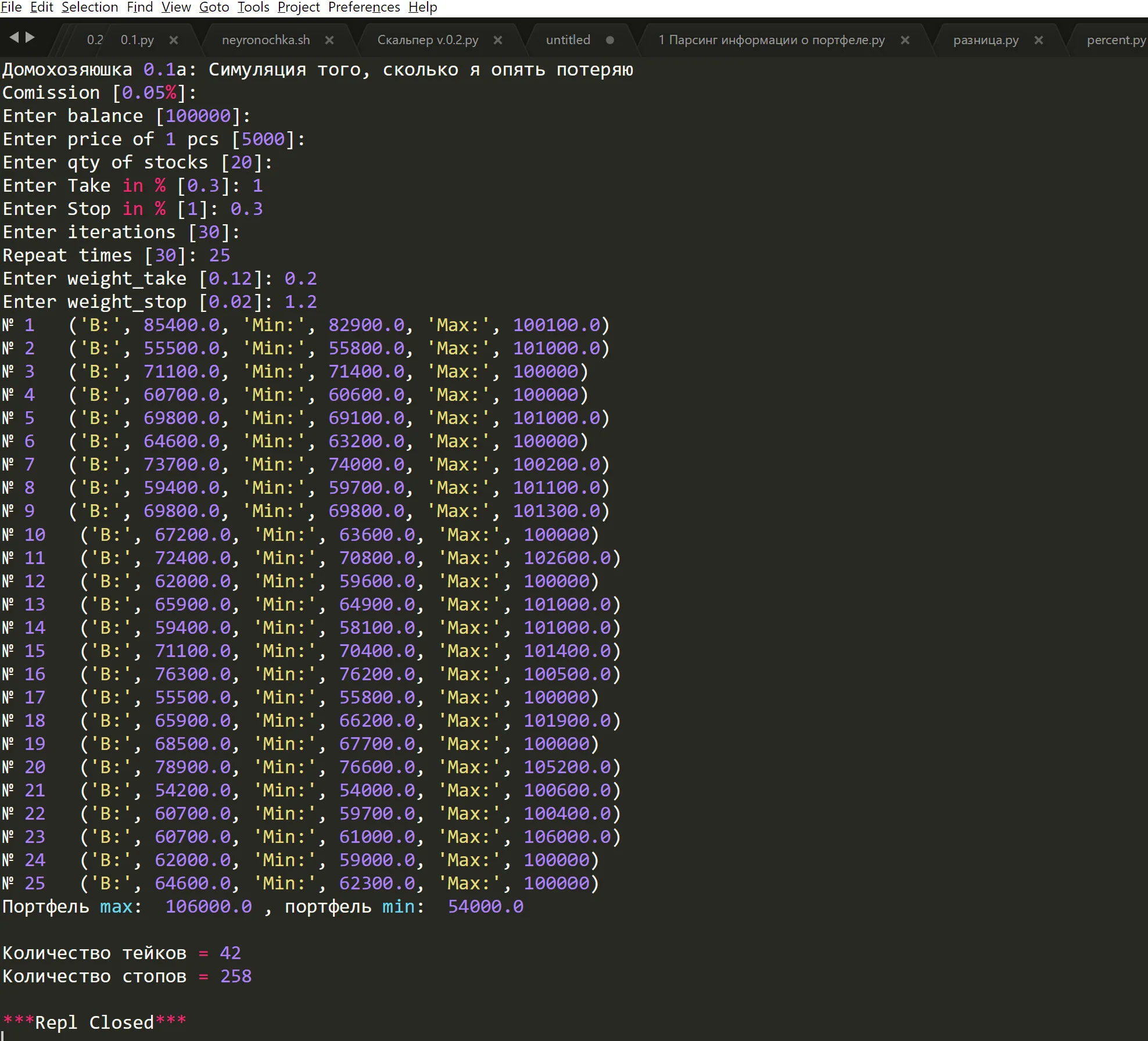Open the Find menu

pos(139,7)
